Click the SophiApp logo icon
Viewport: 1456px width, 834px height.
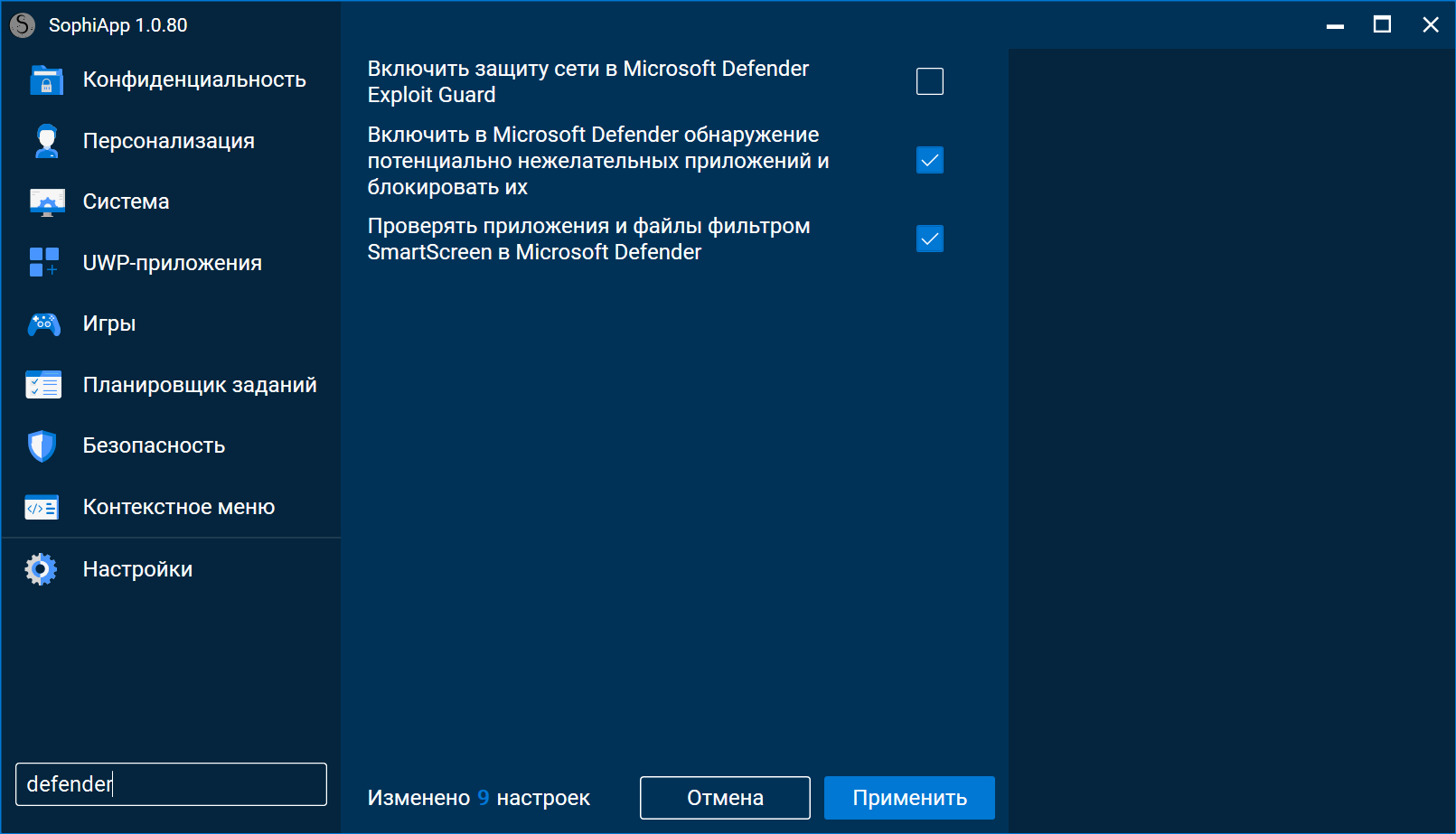pos(23,25)
